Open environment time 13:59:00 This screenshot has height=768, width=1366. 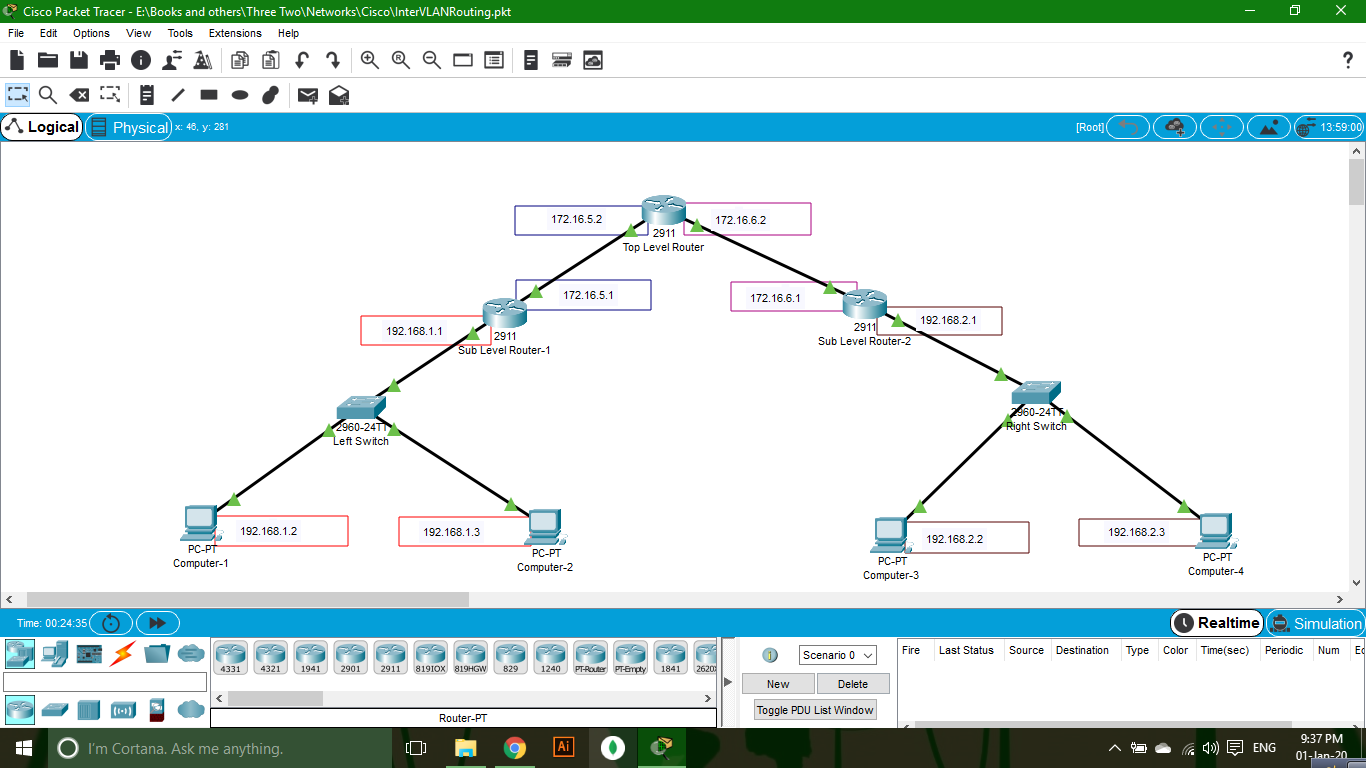(1329, 127)
